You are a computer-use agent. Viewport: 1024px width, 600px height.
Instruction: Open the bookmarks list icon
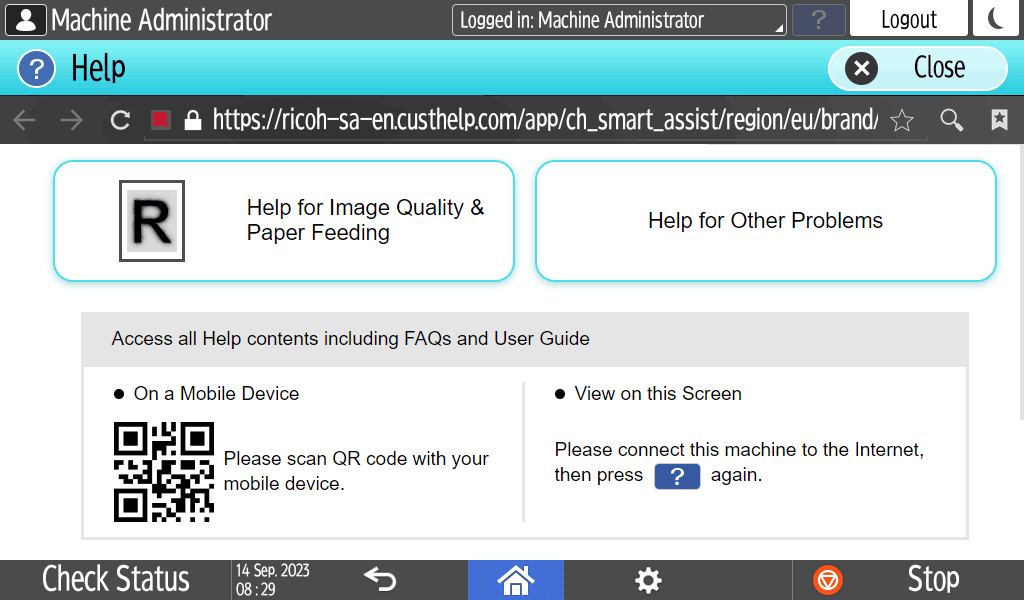pos(999,121)
